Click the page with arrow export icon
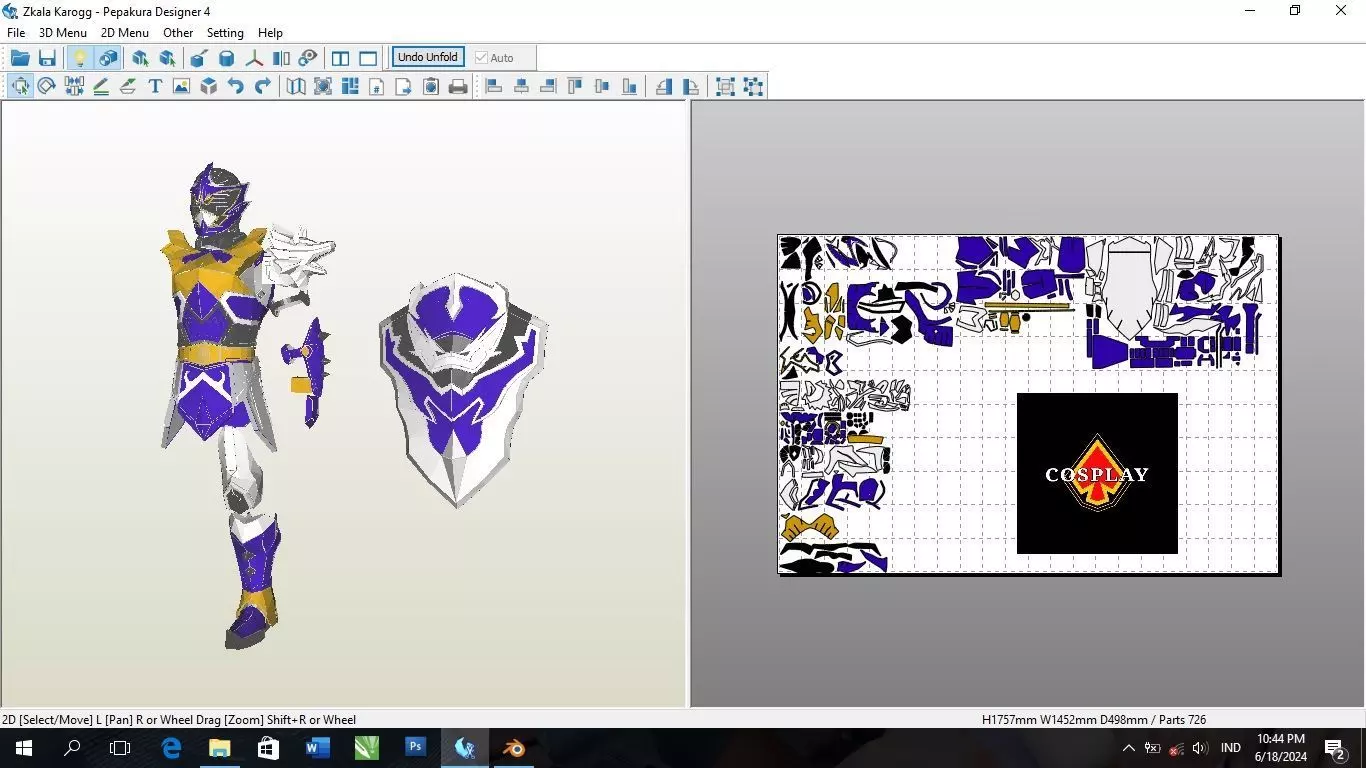 (404, 86)
